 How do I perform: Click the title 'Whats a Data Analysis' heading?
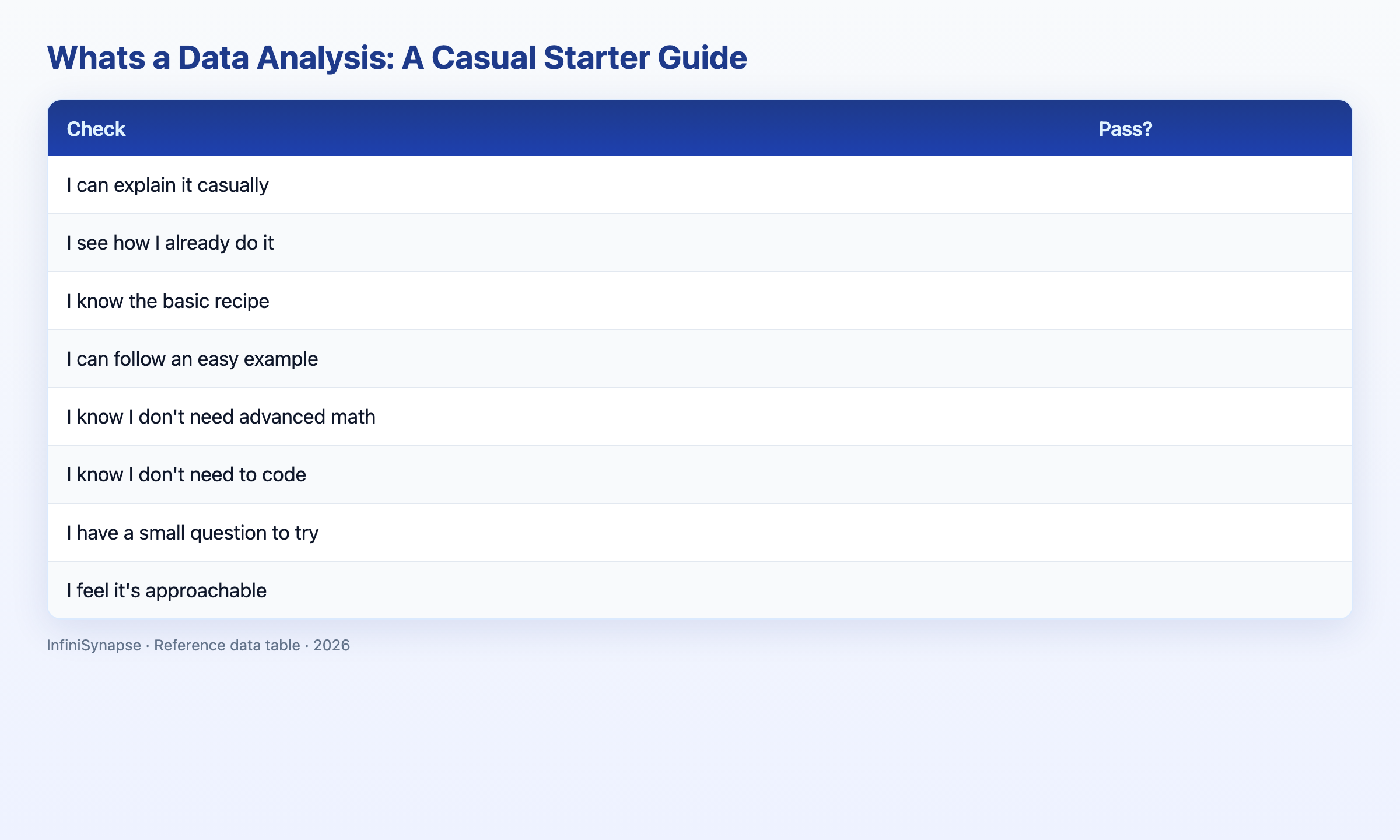pyautogui.click(x=397, y=58)
